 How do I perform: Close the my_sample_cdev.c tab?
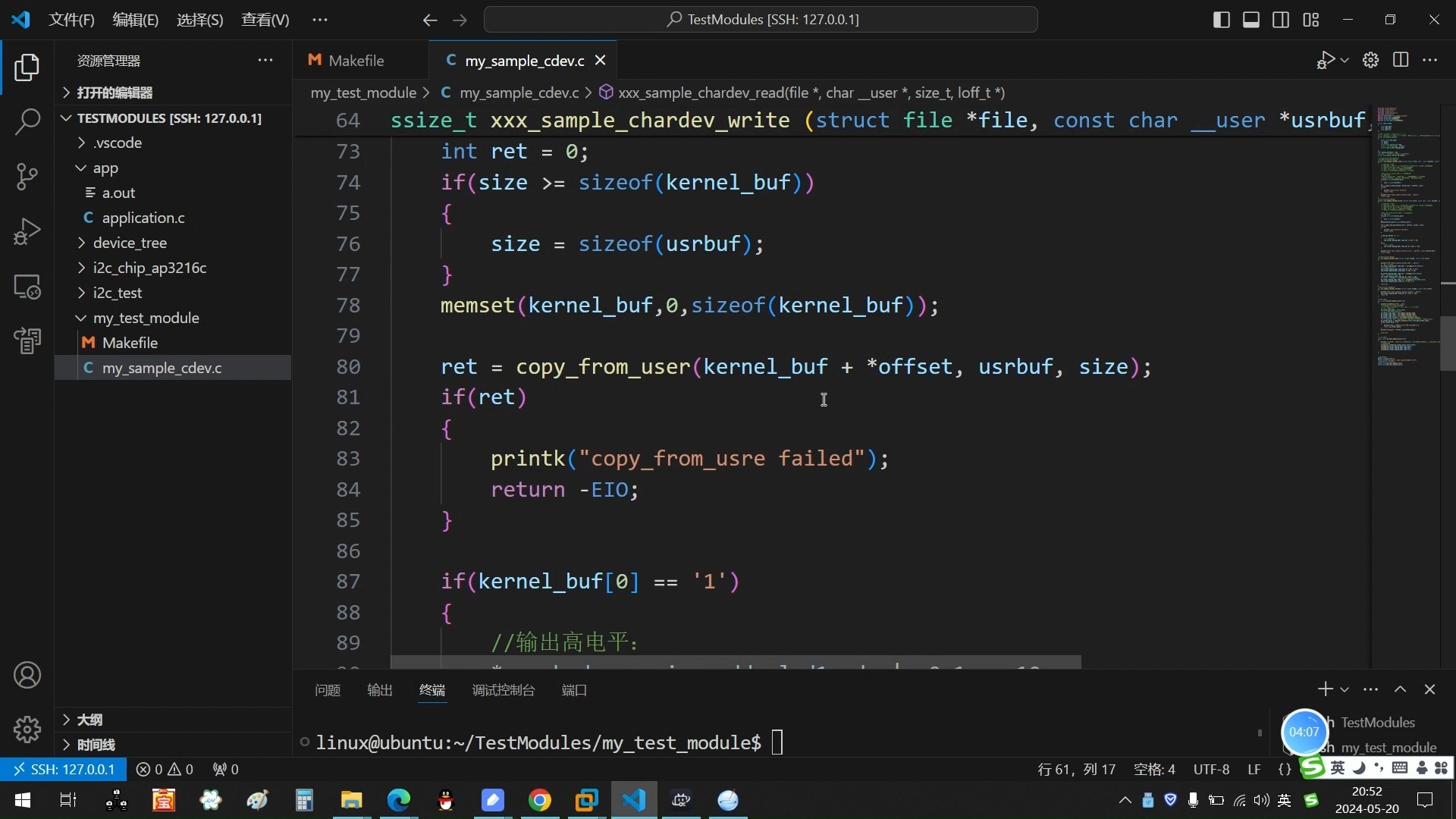point(601,60)
